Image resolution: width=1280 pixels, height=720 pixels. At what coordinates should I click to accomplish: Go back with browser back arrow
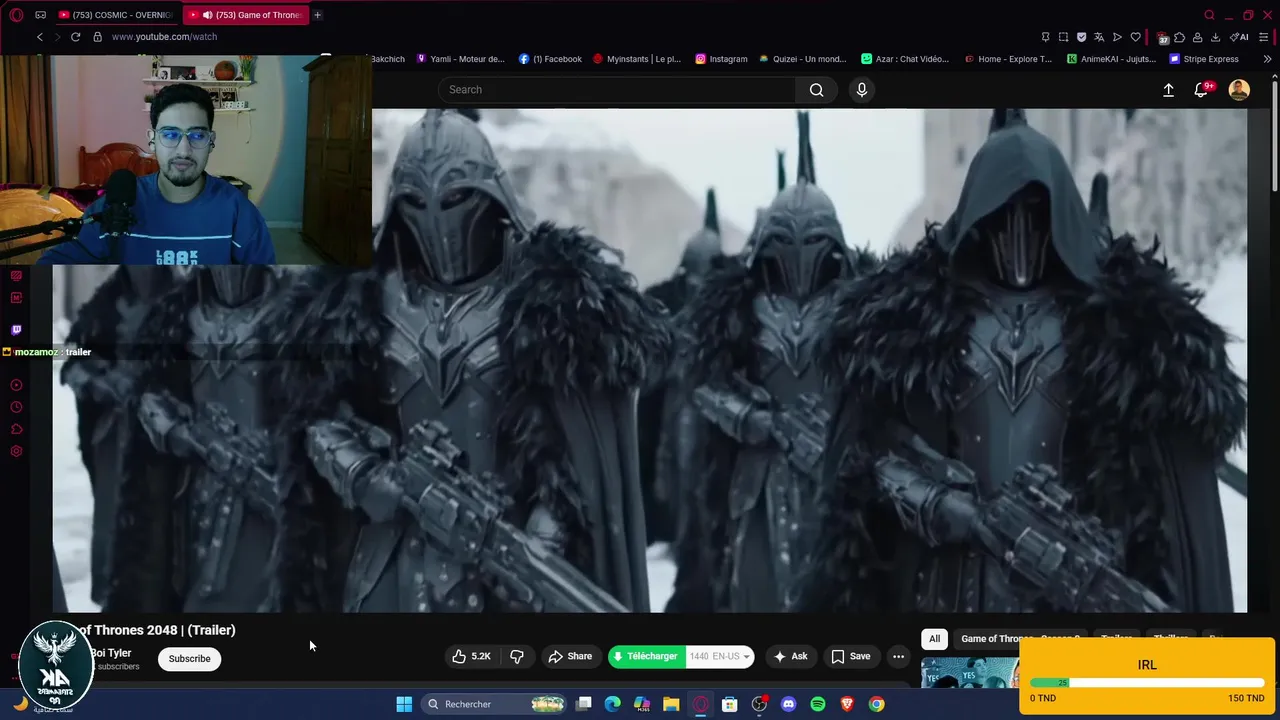pyautogui.click(x=40, y=37)
